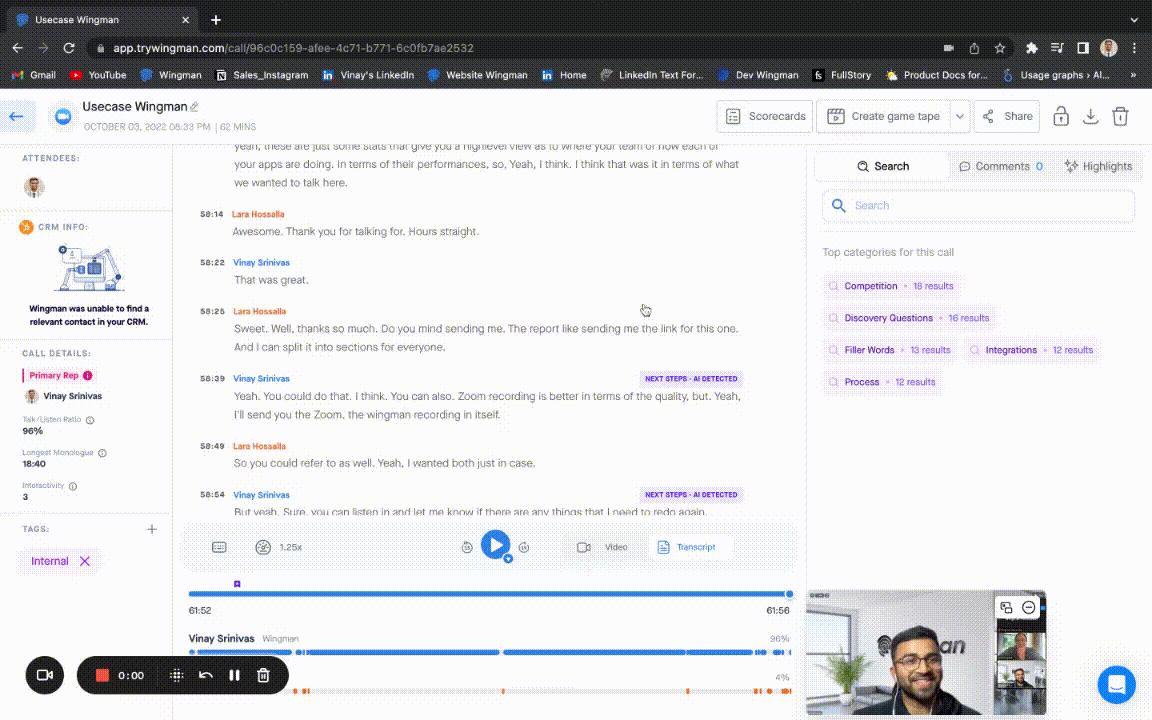The image size is (1152, 720).
Task: Open a new browser tab
Action: coord(215,20)
